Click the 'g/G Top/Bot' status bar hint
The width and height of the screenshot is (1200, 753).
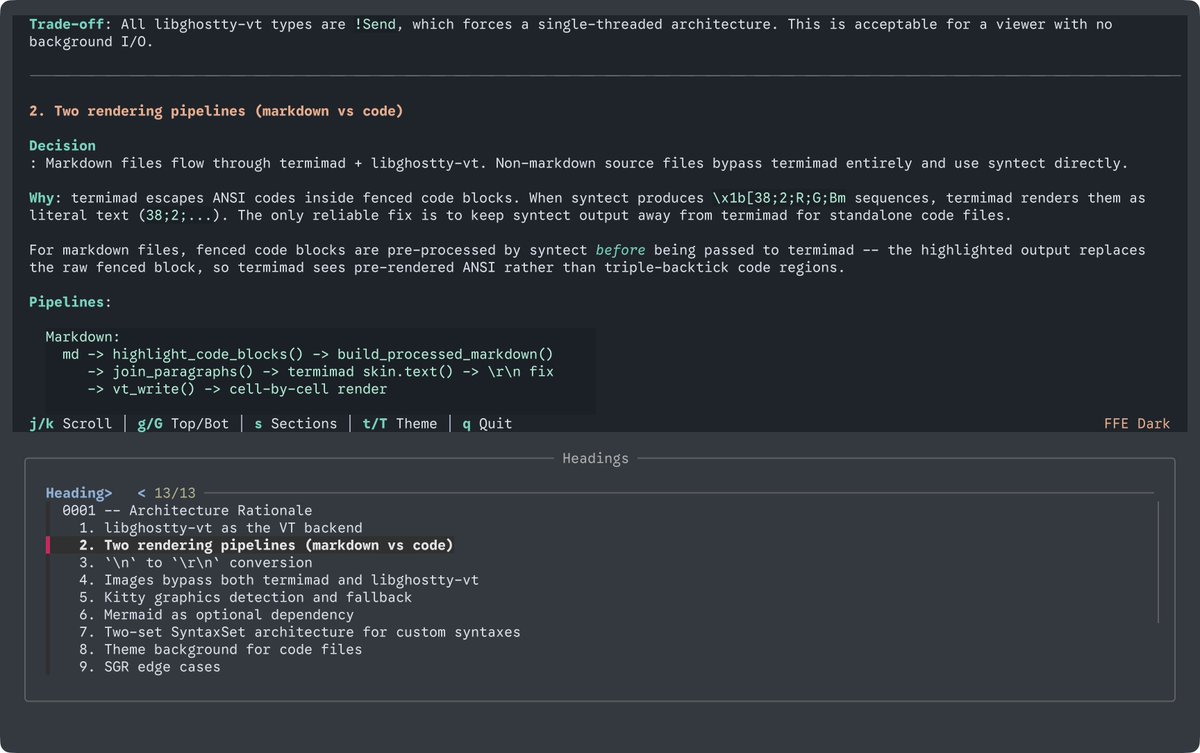pyautogui.click(x=183, y=424)
